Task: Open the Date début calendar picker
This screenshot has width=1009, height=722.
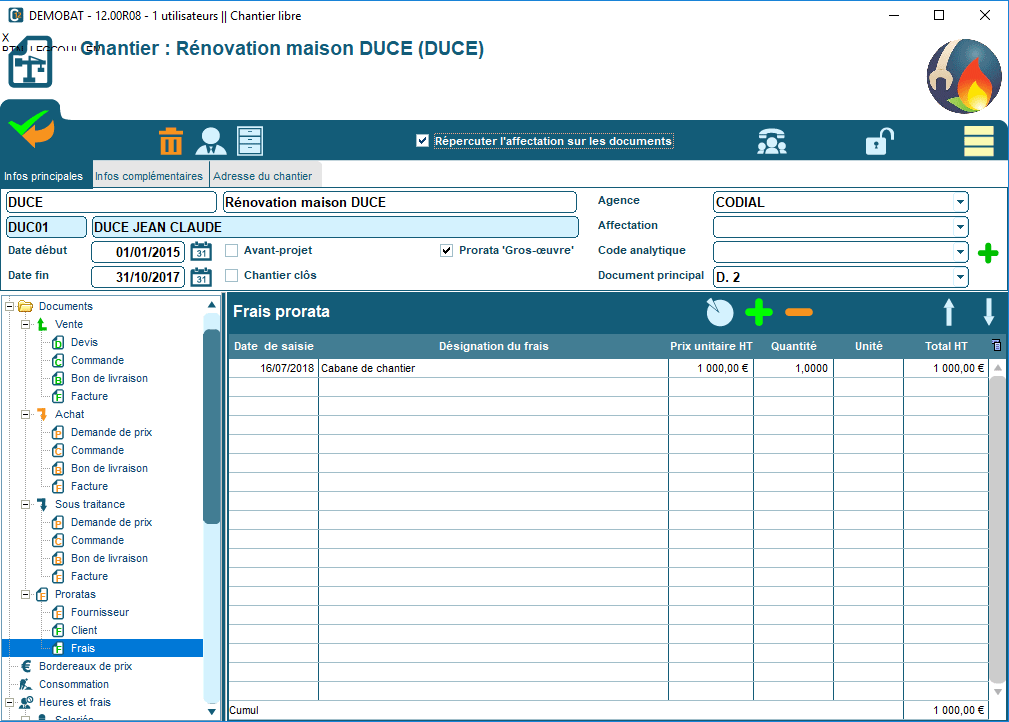Action: click(x=201, y=252)
